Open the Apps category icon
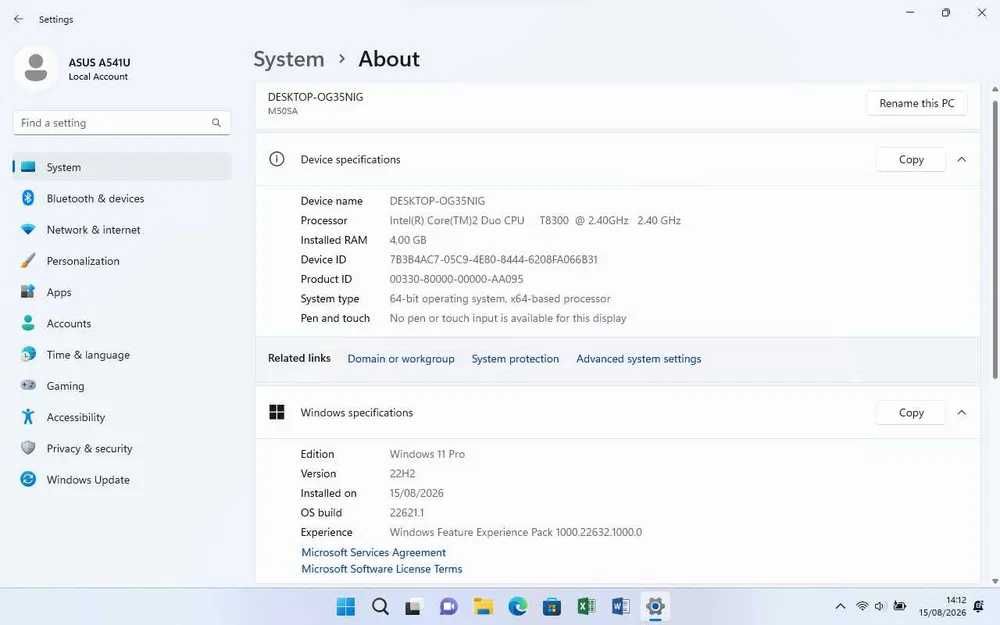This screenshot has height=625, width=1000. pyautogui.click(x=28, y=291)
